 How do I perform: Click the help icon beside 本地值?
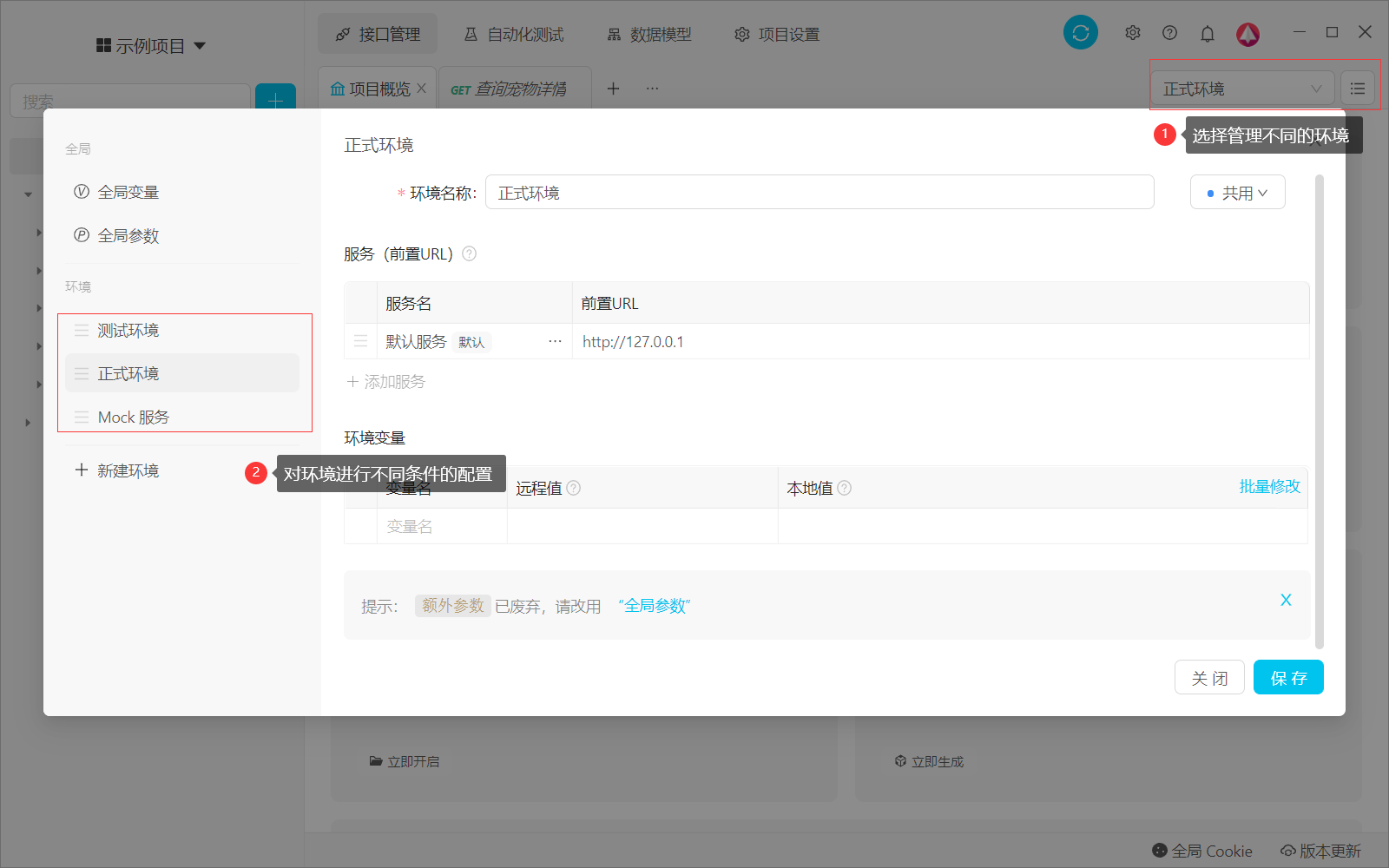tap(845, 488)
